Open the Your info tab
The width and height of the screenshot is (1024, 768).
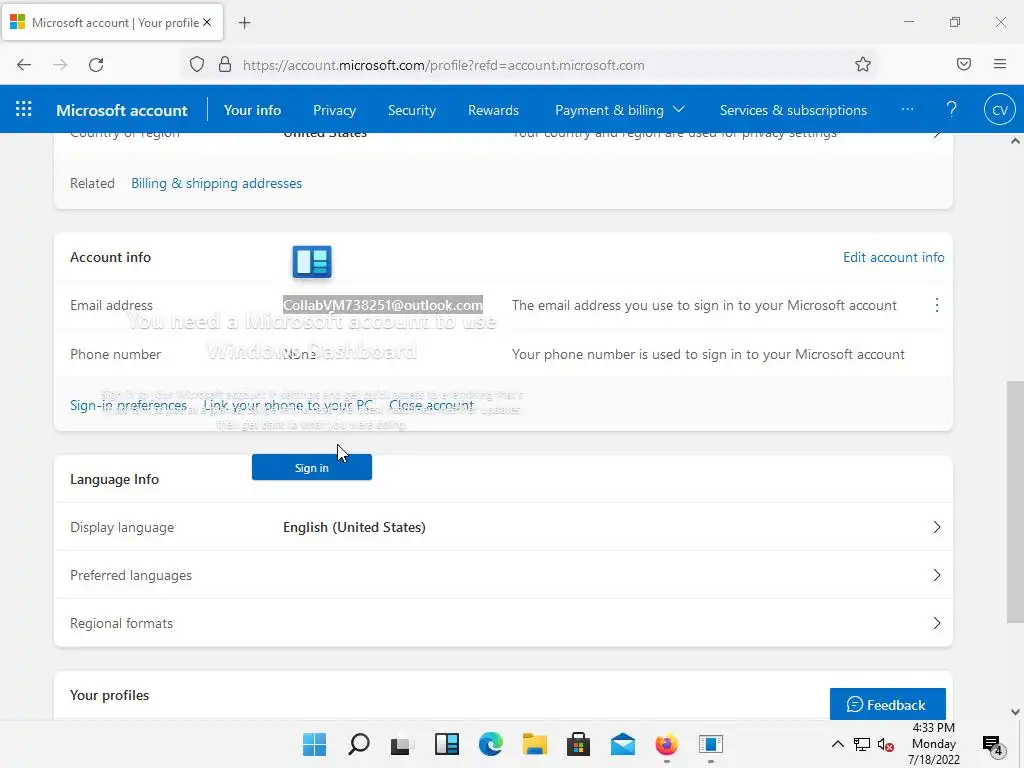pos(252,110)
